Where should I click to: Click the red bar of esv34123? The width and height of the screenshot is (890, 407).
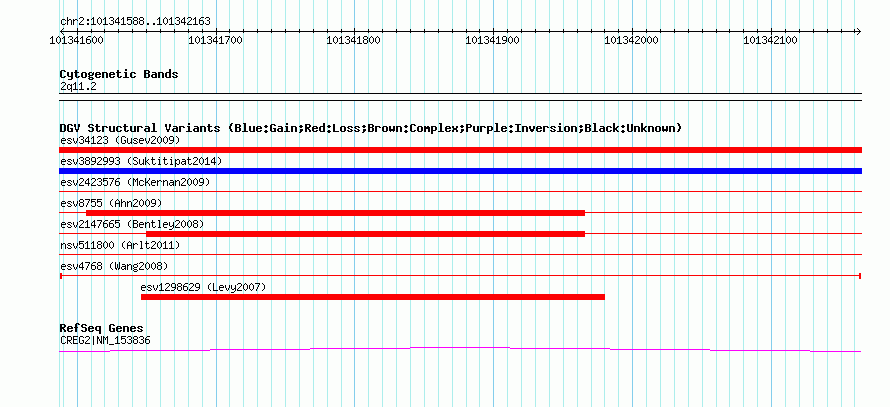point(460,150)
